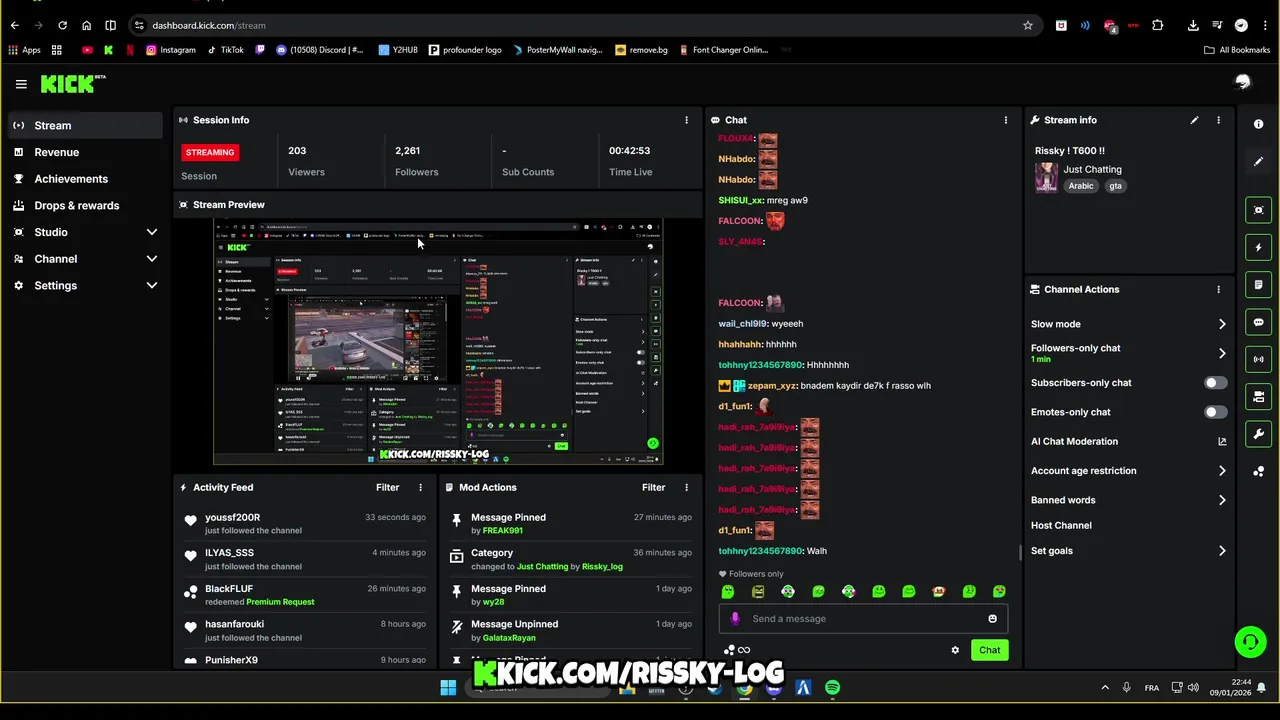The height and width of the screenshot is (720, 1280).
Task: Bookmark this page with the star icon
Action: pyautogui.click(x=1027, y=25)
